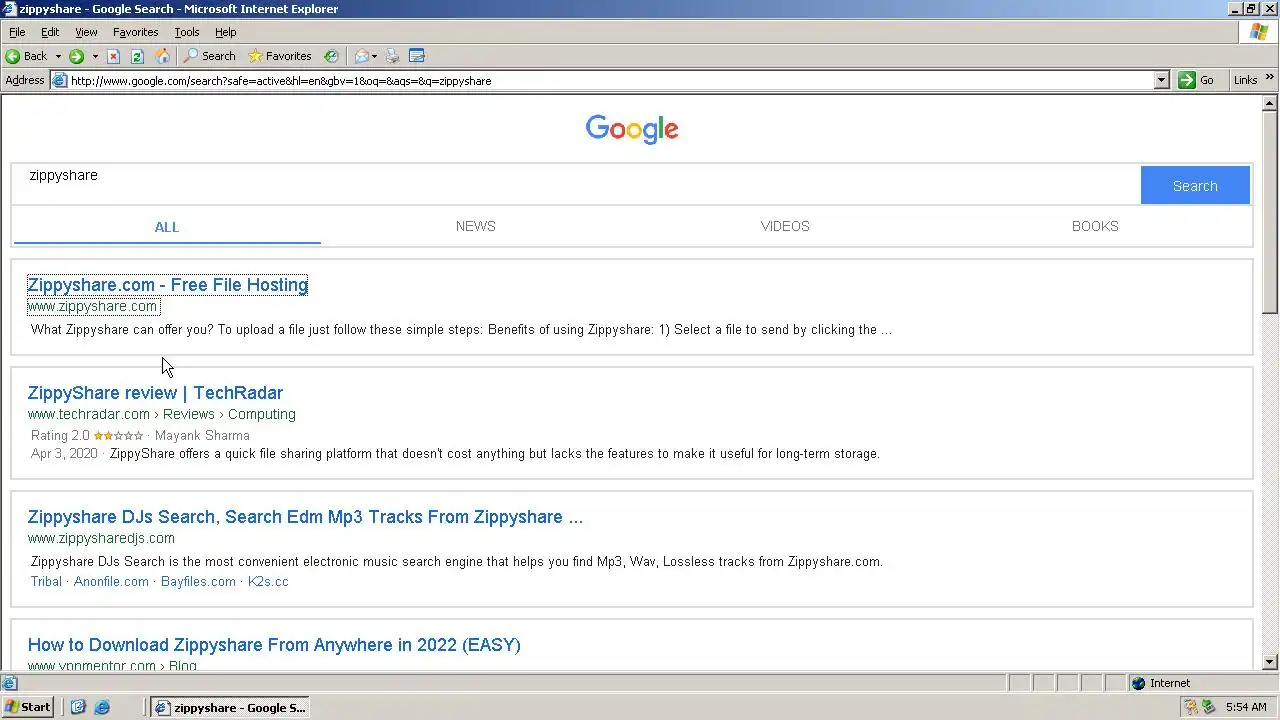This screenshot has height=720, width=1280.
Task: Expand the address bar dropdown list
Action: click(x=1161, y=80)
